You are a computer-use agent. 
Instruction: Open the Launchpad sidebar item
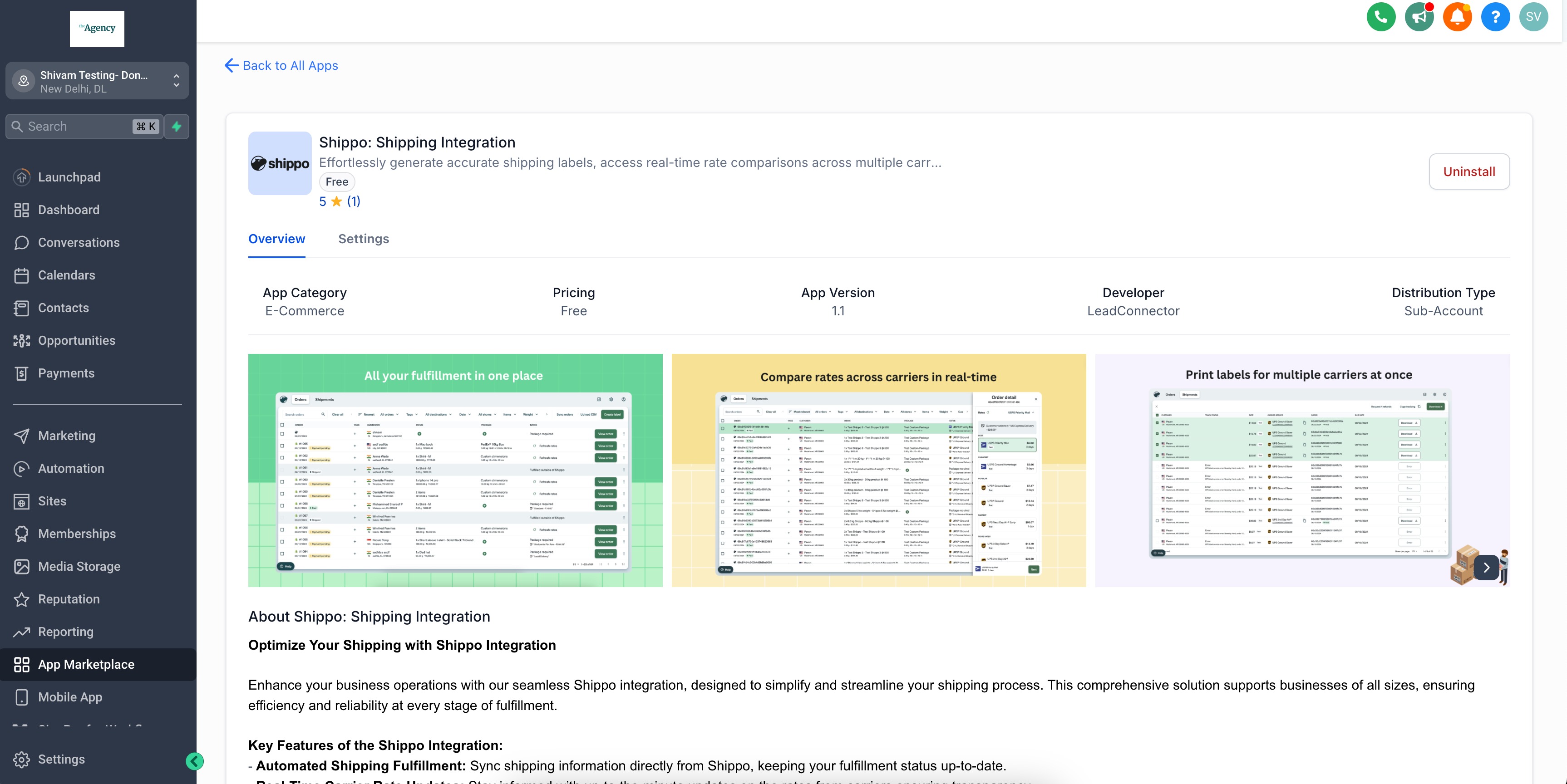(69, 177)
